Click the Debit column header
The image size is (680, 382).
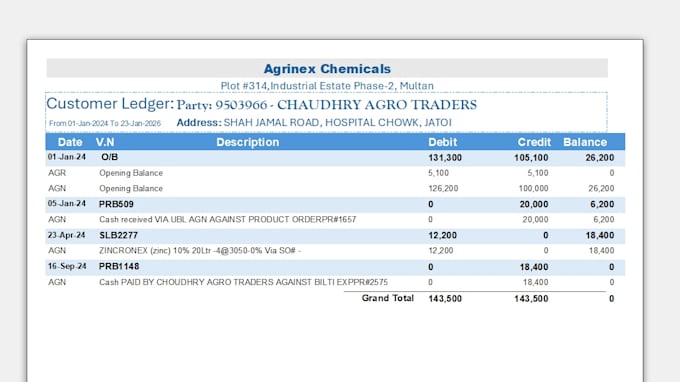click(x=442, y=142)
